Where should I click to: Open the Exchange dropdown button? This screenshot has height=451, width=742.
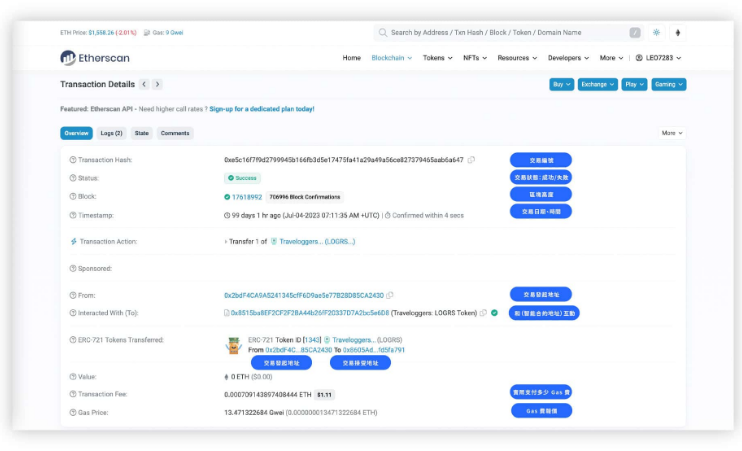tap(598, 84)
